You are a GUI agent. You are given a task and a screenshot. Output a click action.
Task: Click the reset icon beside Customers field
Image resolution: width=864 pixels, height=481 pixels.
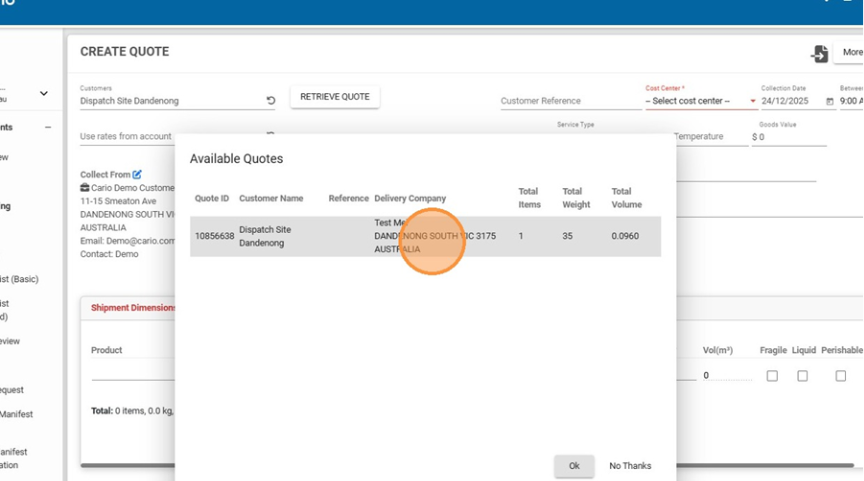[271, 101]
